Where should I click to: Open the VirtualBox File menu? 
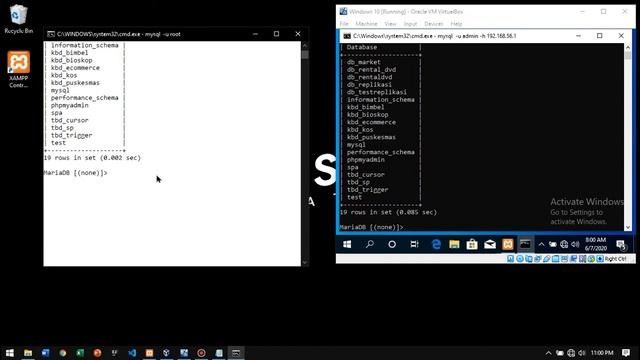344,24
